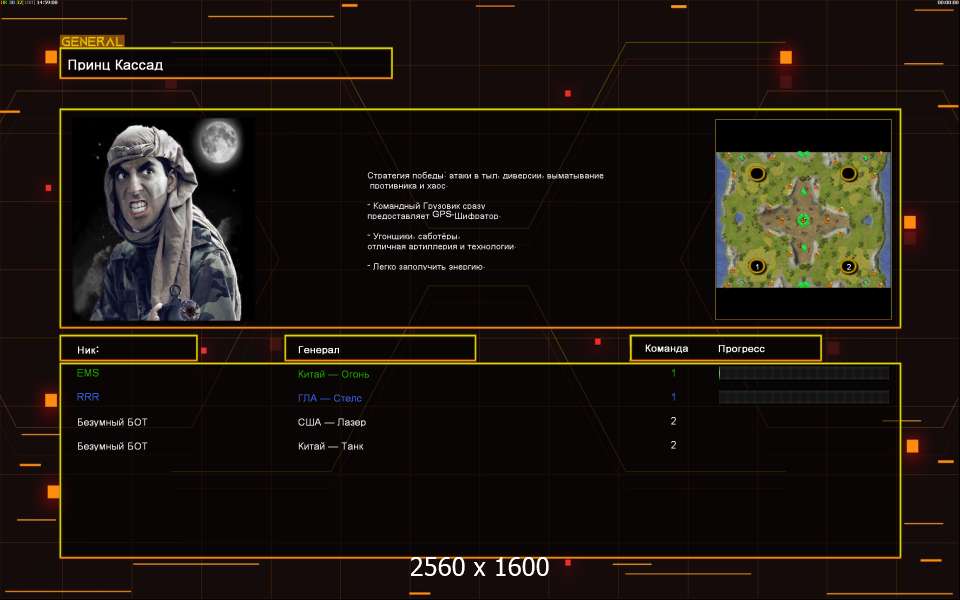Click the GENERAL label above the name box
960x600 pixels.
[x=92, y=42]
